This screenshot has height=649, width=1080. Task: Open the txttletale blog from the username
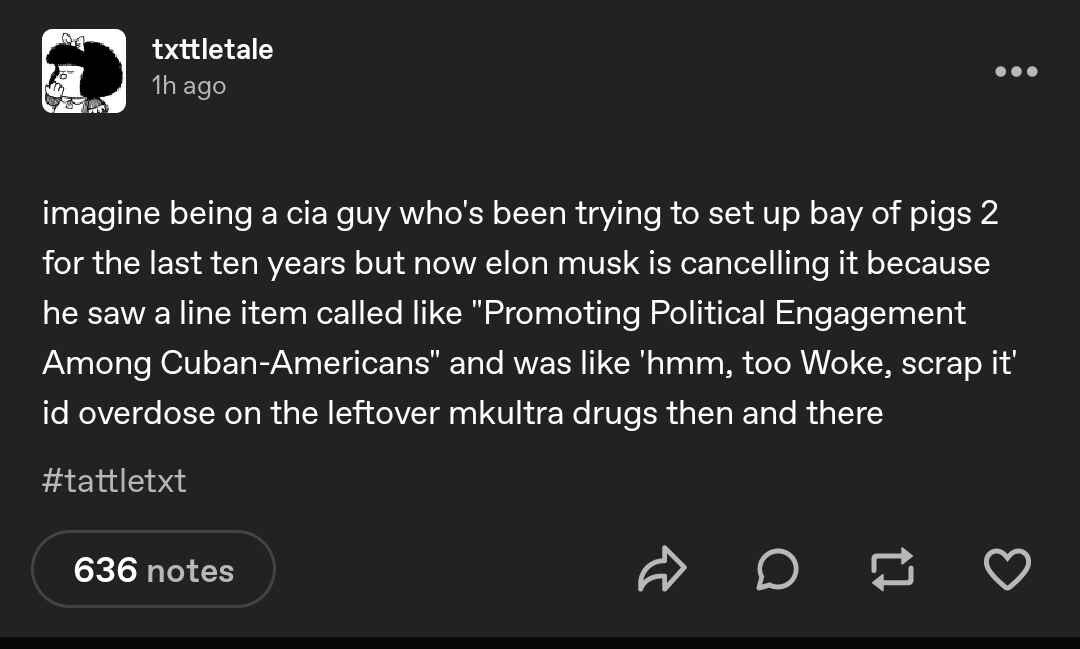click(x=212, y=50)
